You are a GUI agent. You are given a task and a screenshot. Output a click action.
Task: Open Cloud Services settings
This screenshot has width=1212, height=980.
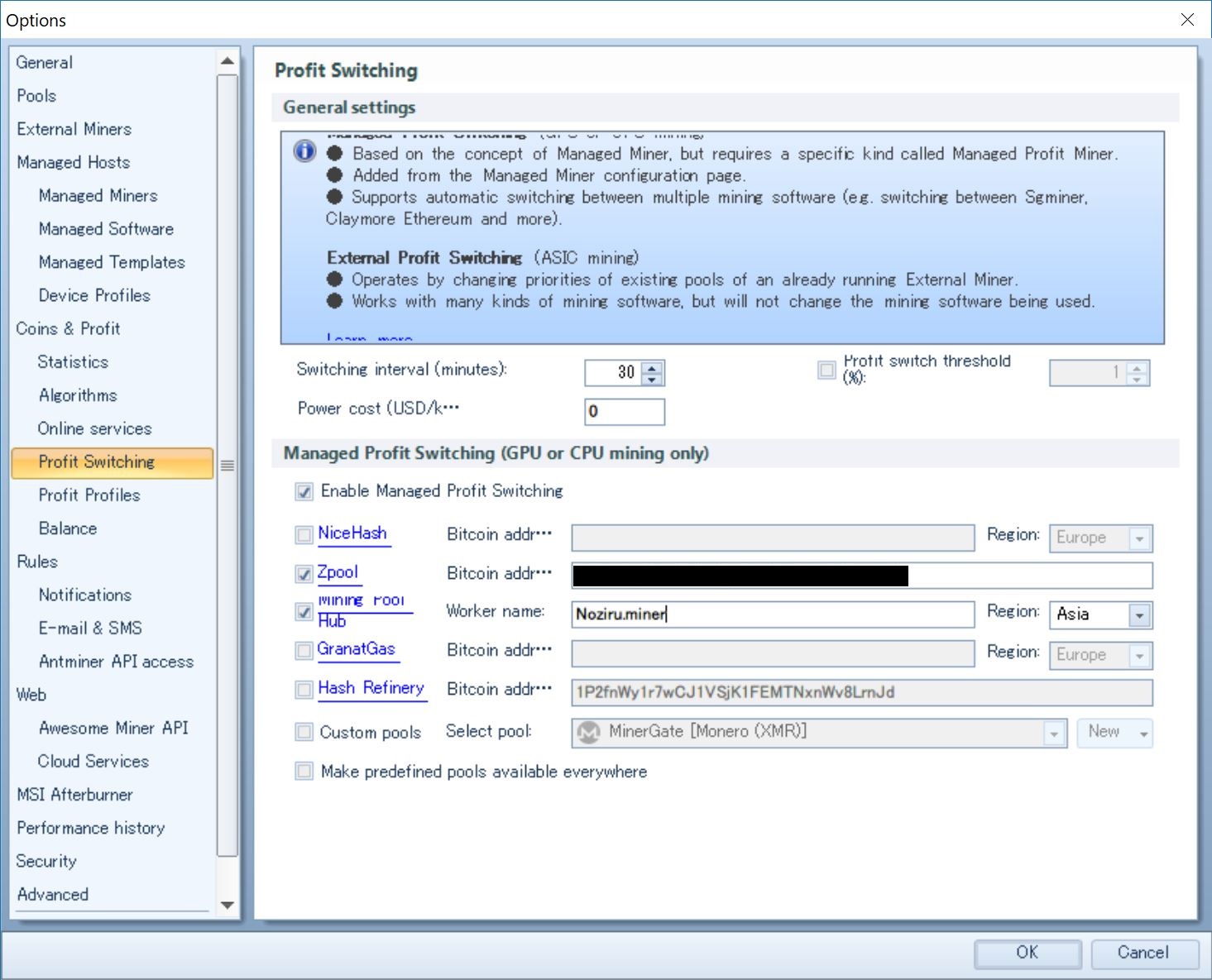(93, 761)
